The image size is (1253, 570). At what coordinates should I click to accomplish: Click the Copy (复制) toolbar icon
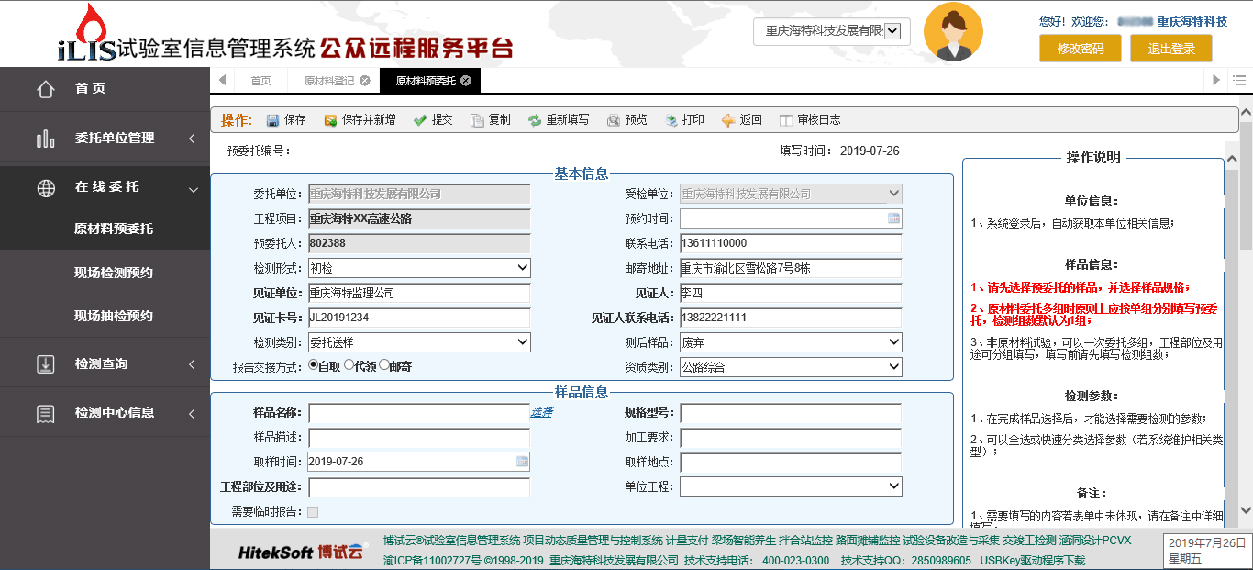click(478, 120)
